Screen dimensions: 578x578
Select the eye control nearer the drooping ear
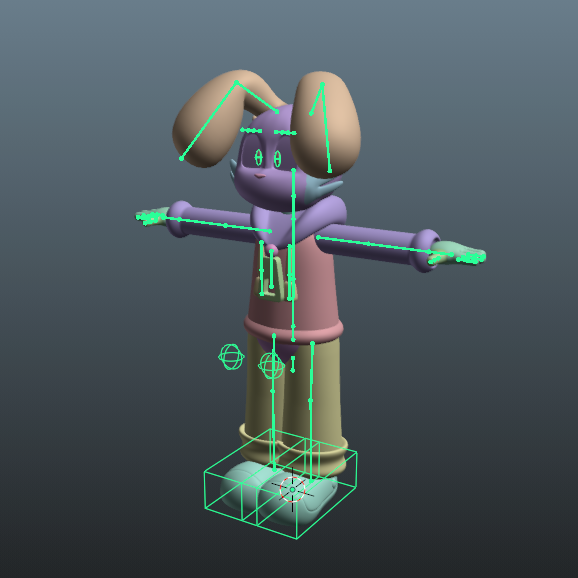coord(278,159)
